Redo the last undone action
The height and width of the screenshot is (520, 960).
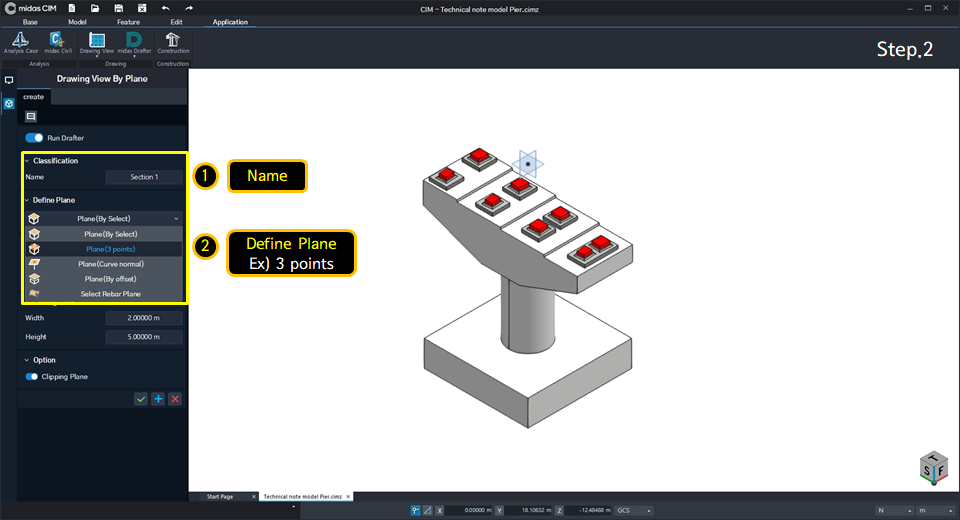[189, 8]
